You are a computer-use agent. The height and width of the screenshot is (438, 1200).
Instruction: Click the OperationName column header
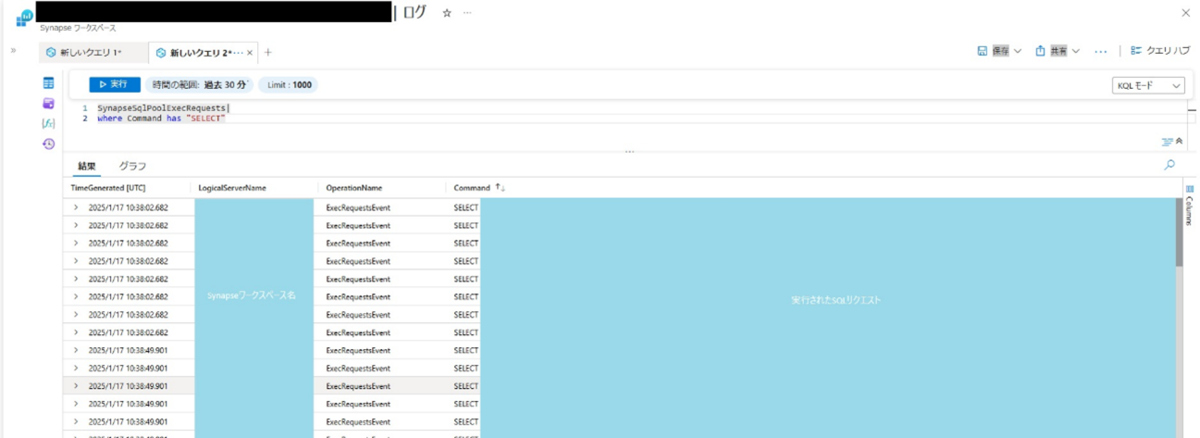click(354, 187)
